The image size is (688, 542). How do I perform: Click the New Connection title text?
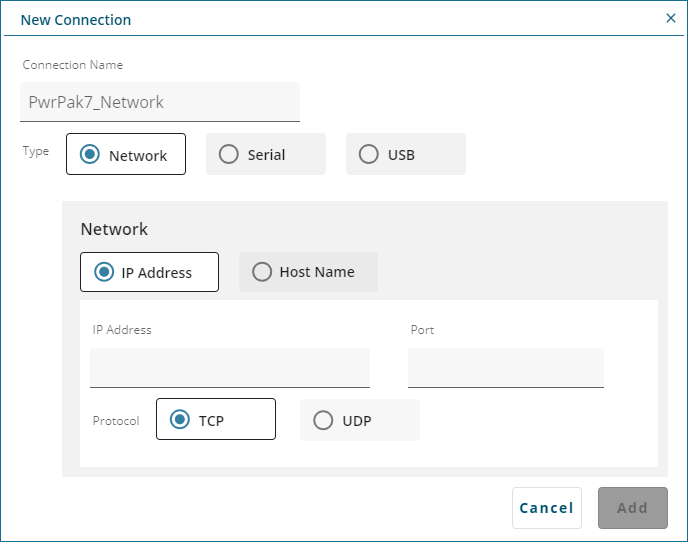pyautogui.click(x=76, y=20)
